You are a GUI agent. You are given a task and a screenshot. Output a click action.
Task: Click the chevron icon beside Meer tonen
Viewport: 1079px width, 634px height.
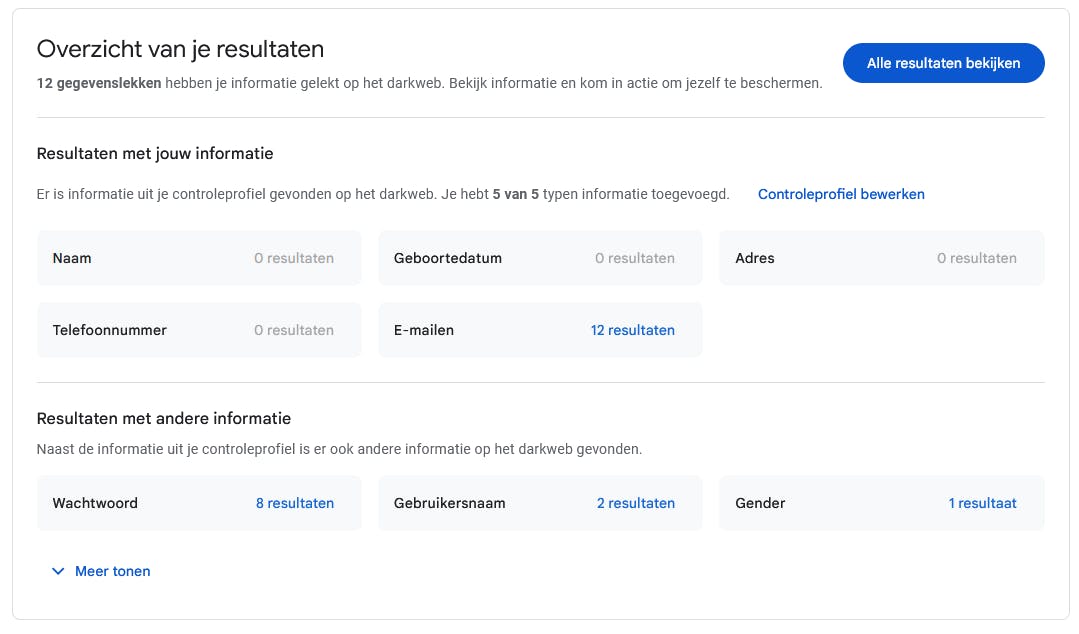pos(57,571)
